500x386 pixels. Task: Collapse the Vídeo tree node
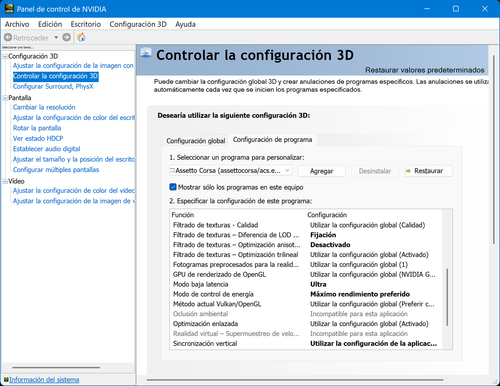[x=5, y=181]
